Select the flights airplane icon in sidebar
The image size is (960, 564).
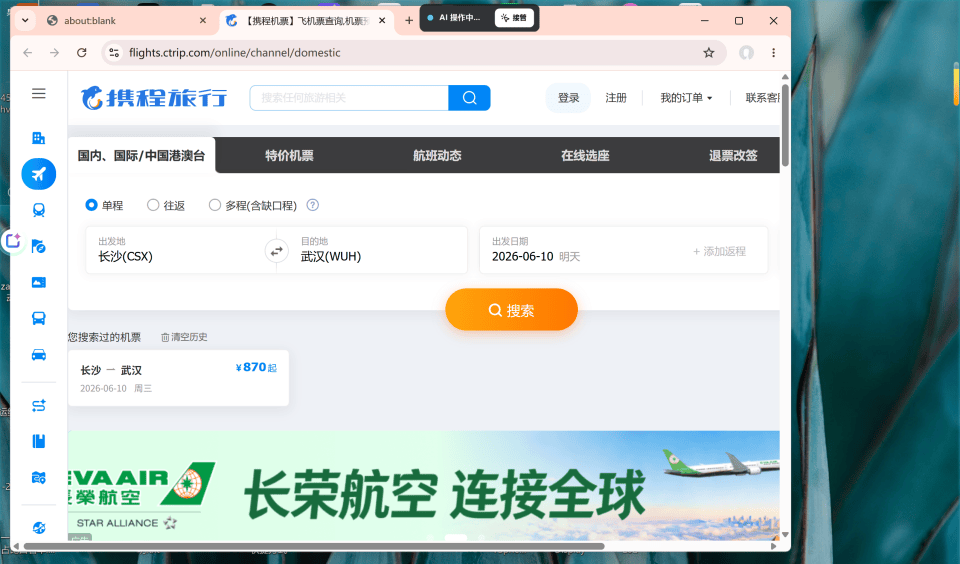pyautogui.click(x=39, y=174)
